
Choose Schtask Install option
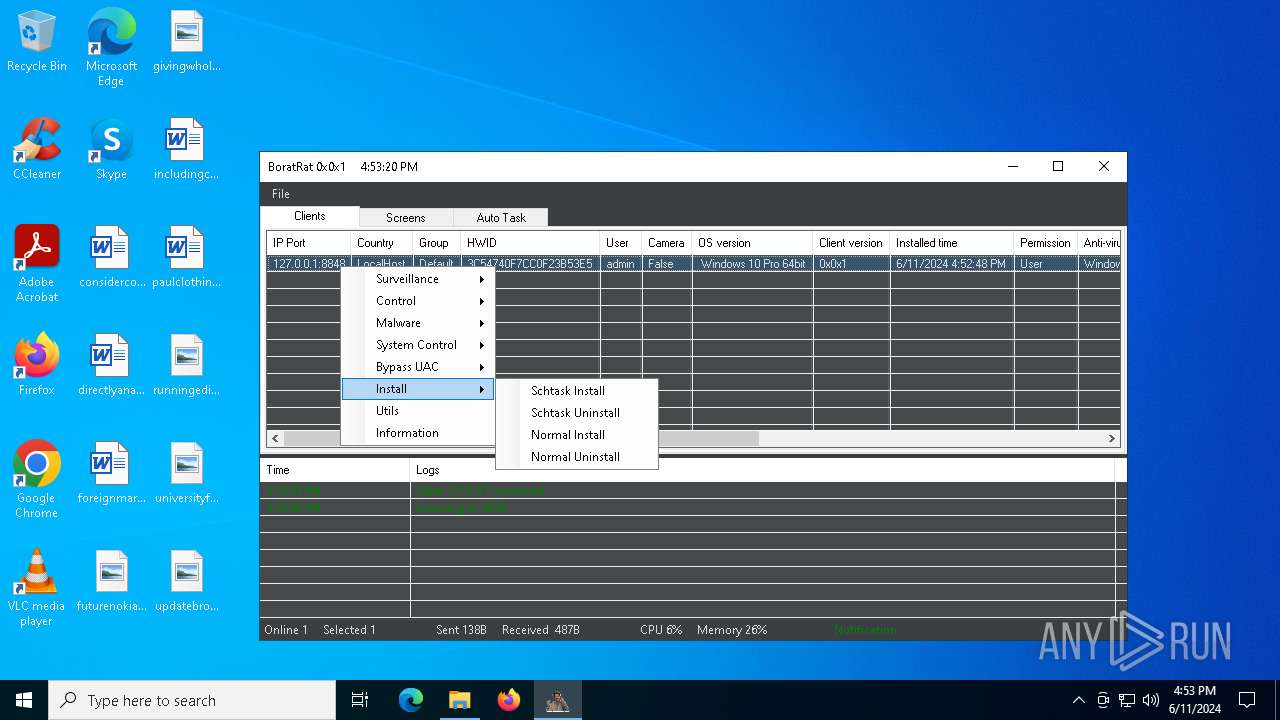pyautogui.click(x=577, y=391)
